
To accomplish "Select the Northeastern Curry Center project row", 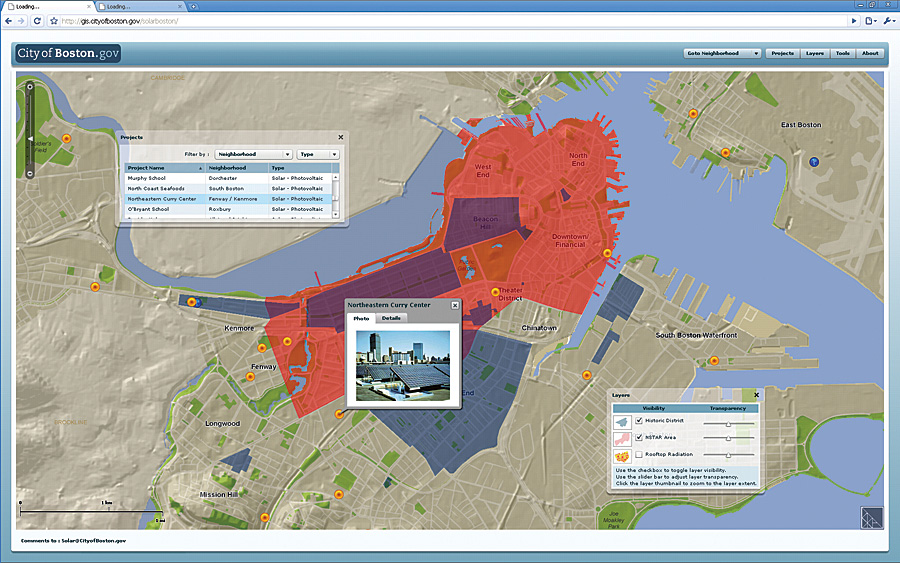I will [x=228, y=199].
